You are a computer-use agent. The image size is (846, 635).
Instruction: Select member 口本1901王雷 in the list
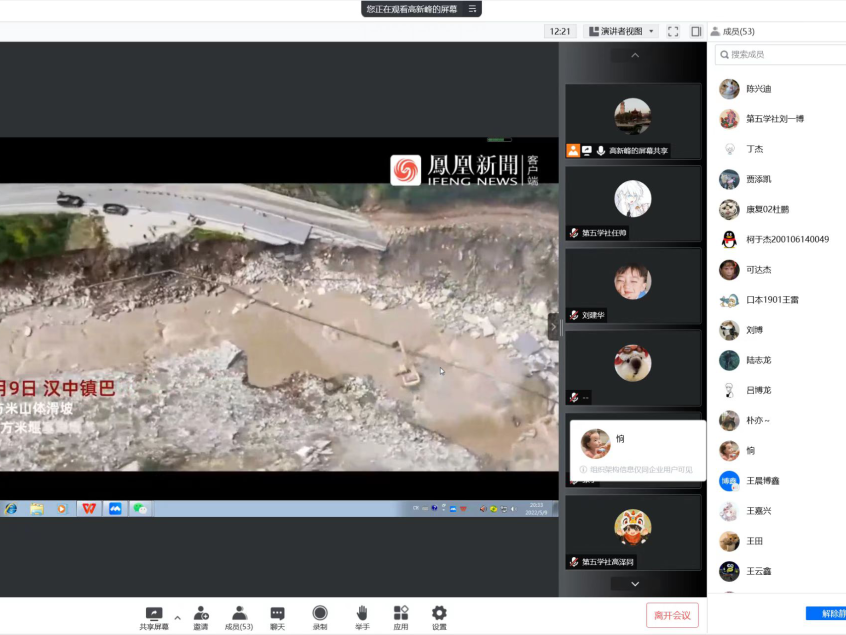pyautogui.click(x=777, y=300)
